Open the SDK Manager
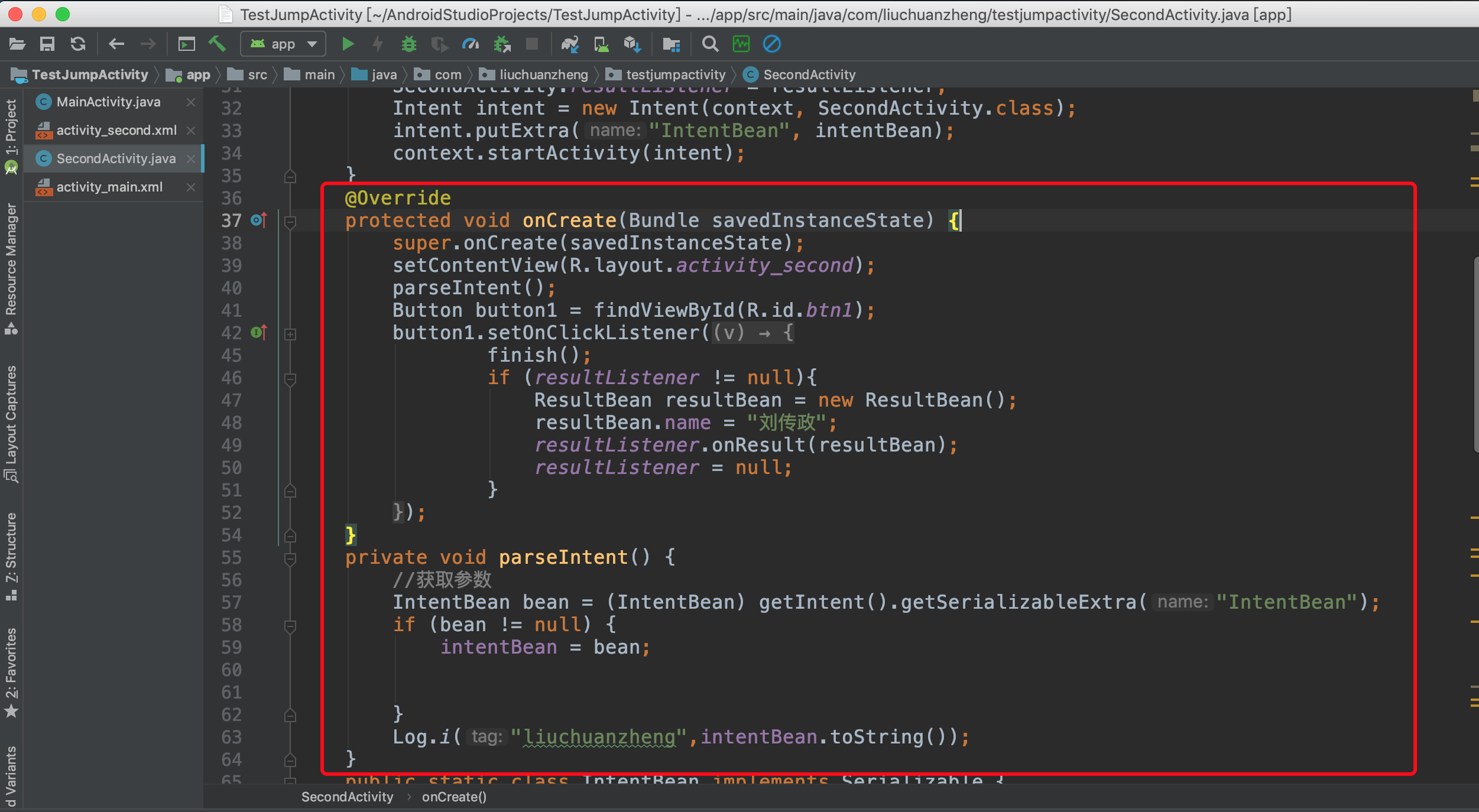This screenshot has height=812, width=1479. click(632, 44)
